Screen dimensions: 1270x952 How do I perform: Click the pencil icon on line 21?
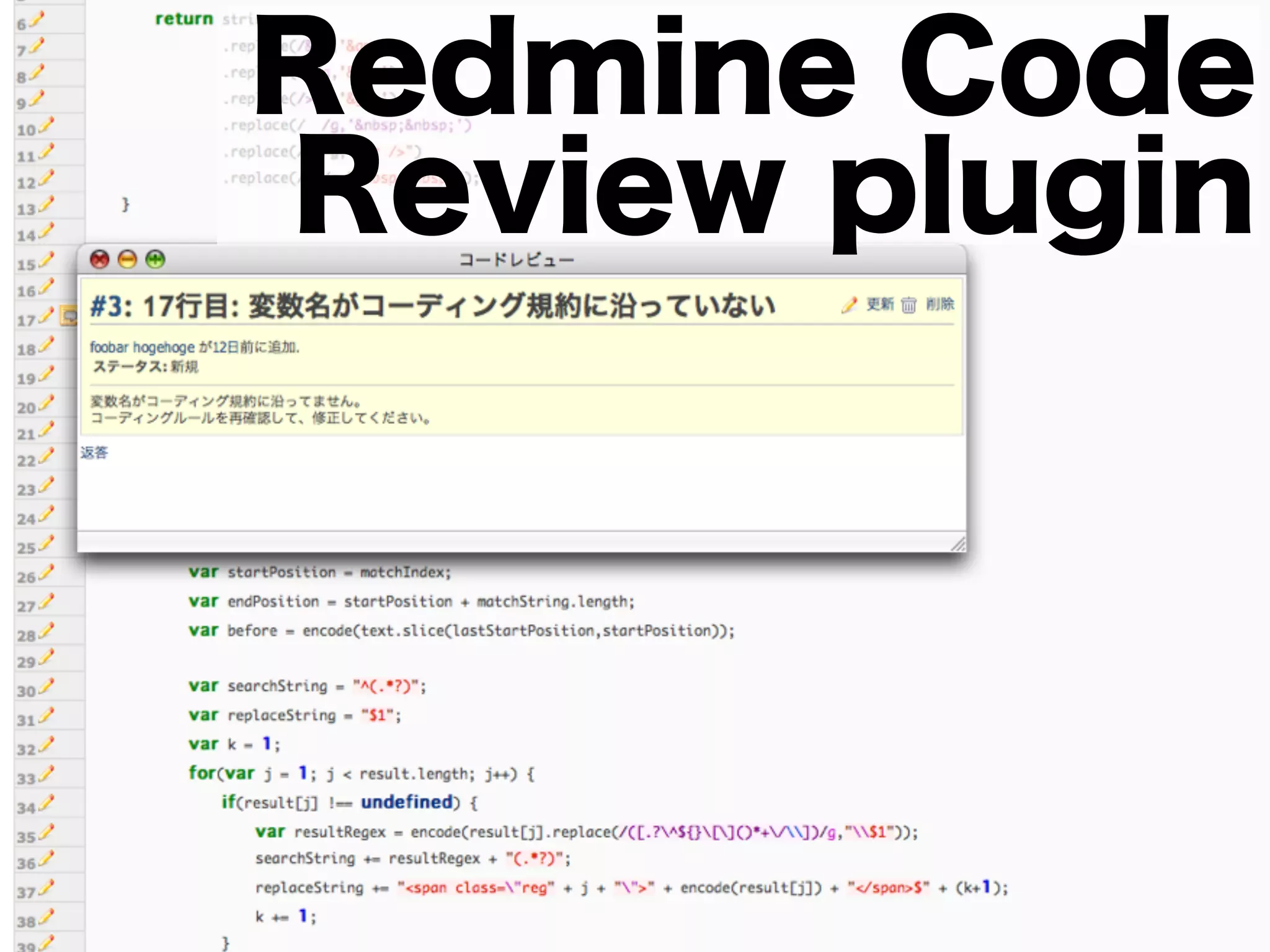[x=47, y=430]
